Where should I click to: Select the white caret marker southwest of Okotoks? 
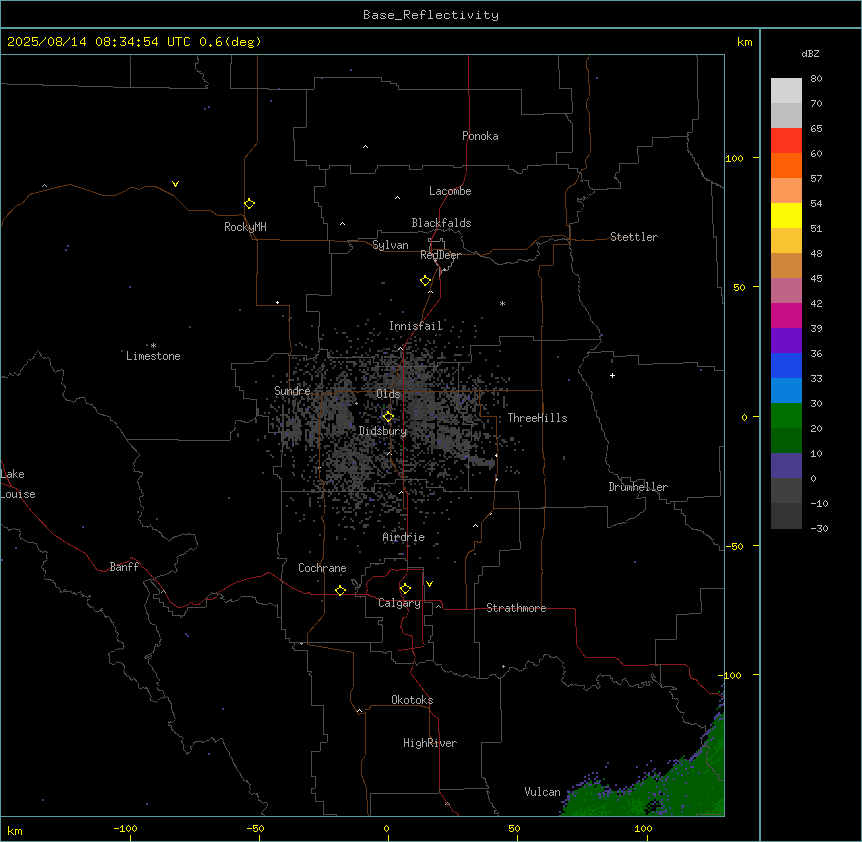359,711
